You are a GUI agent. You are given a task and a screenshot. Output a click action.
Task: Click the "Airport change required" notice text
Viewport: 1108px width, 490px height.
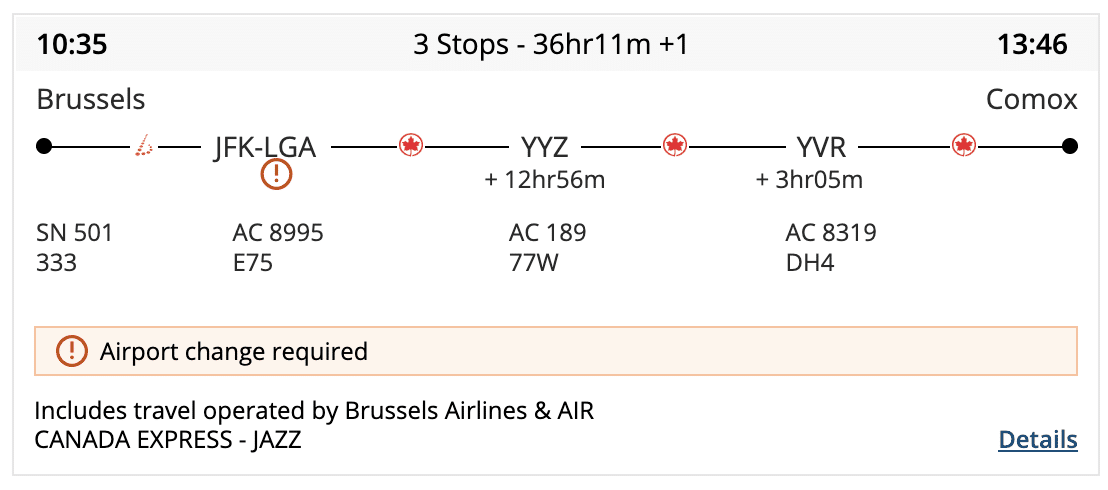coord(234,351)
